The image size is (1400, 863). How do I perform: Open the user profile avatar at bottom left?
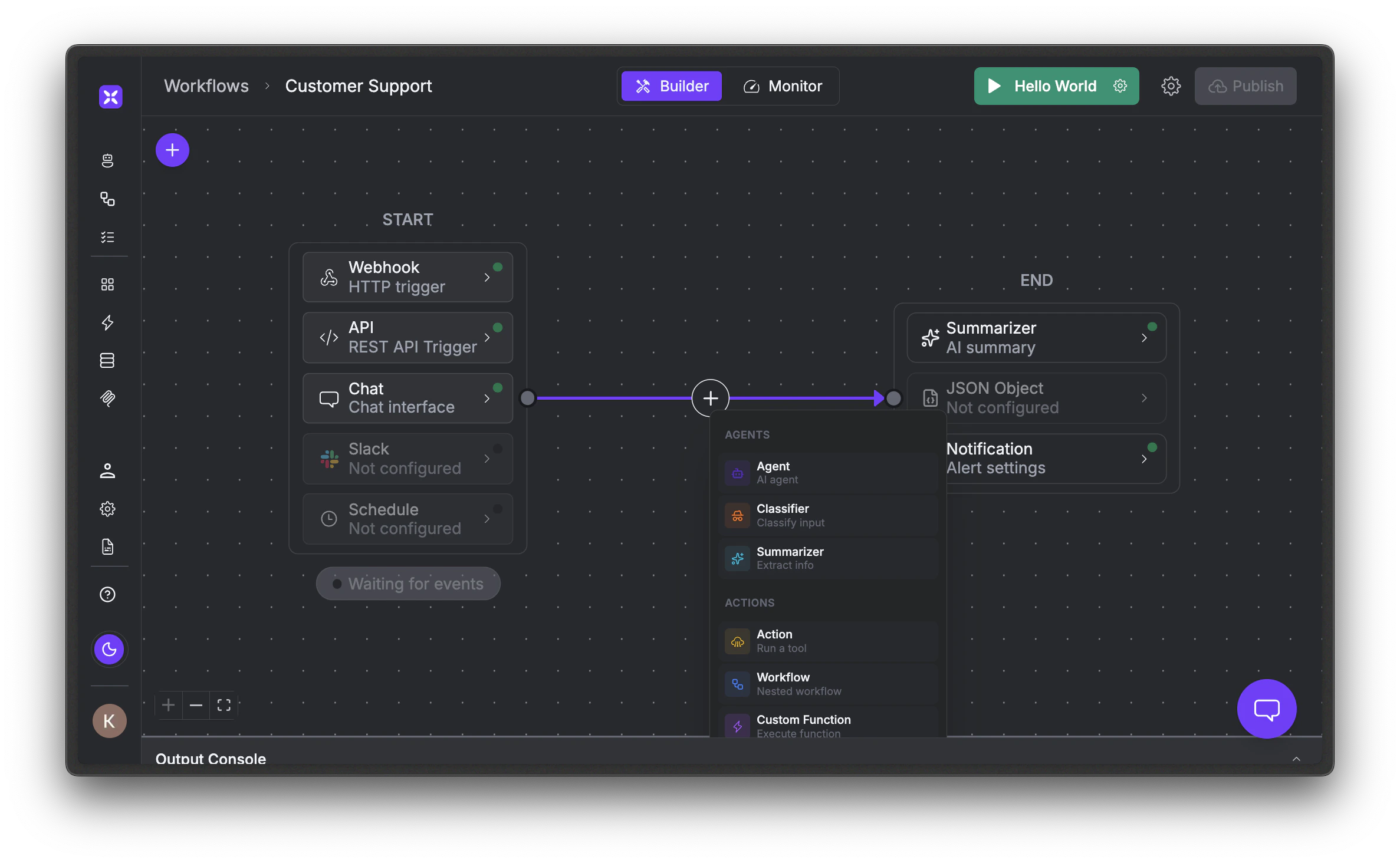(109, 720)
